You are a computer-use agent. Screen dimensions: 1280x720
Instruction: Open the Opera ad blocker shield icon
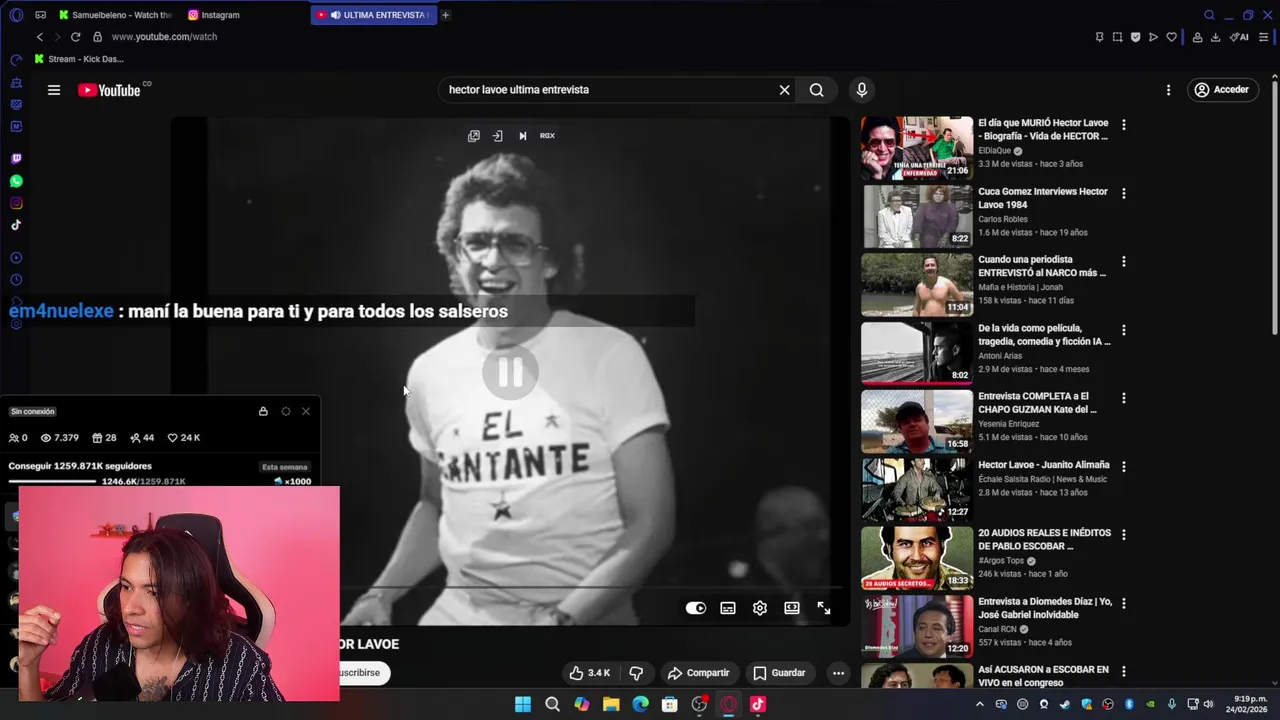point(1135,37)
